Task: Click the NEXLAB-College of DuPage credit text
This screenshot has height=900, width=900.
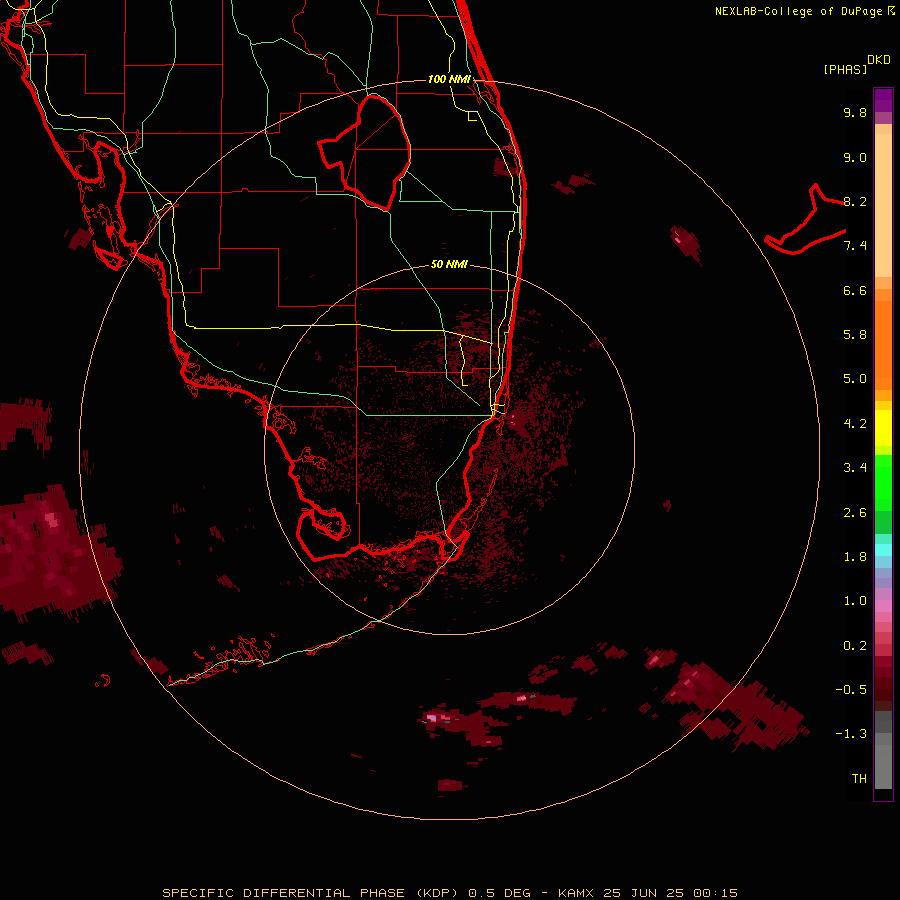Action: 798,11
